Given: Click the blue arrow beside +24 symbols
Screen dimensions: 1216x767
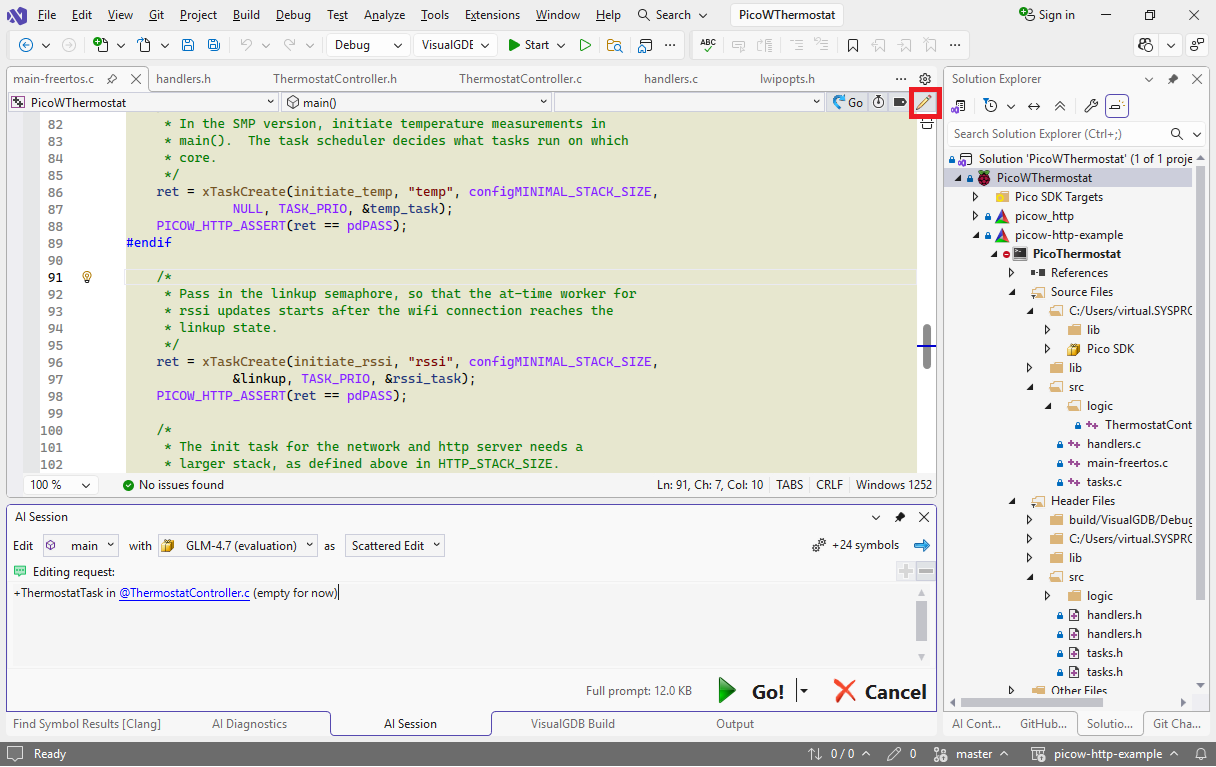Looking at the screenshot, I should [922, 545].
